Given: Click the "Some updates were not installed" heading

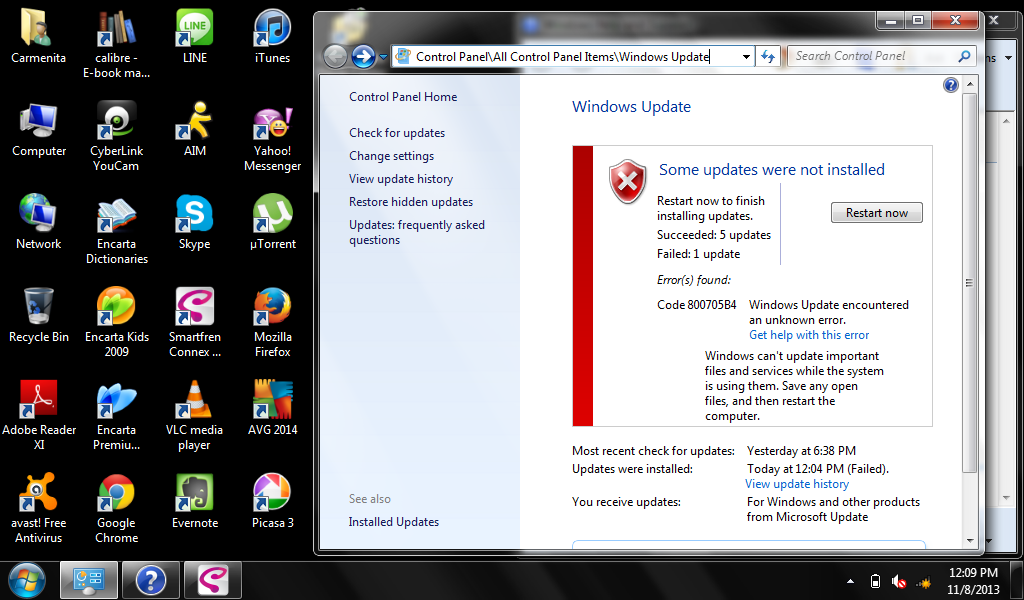Looking at the screenshot, I should click(x=771, y=170).
